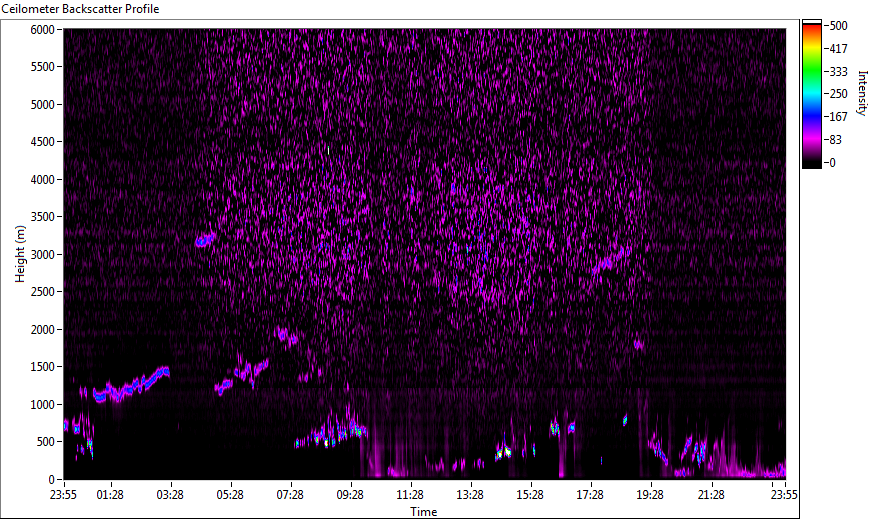Click the 5500 height axis value
872x519 pixels.
43,67
